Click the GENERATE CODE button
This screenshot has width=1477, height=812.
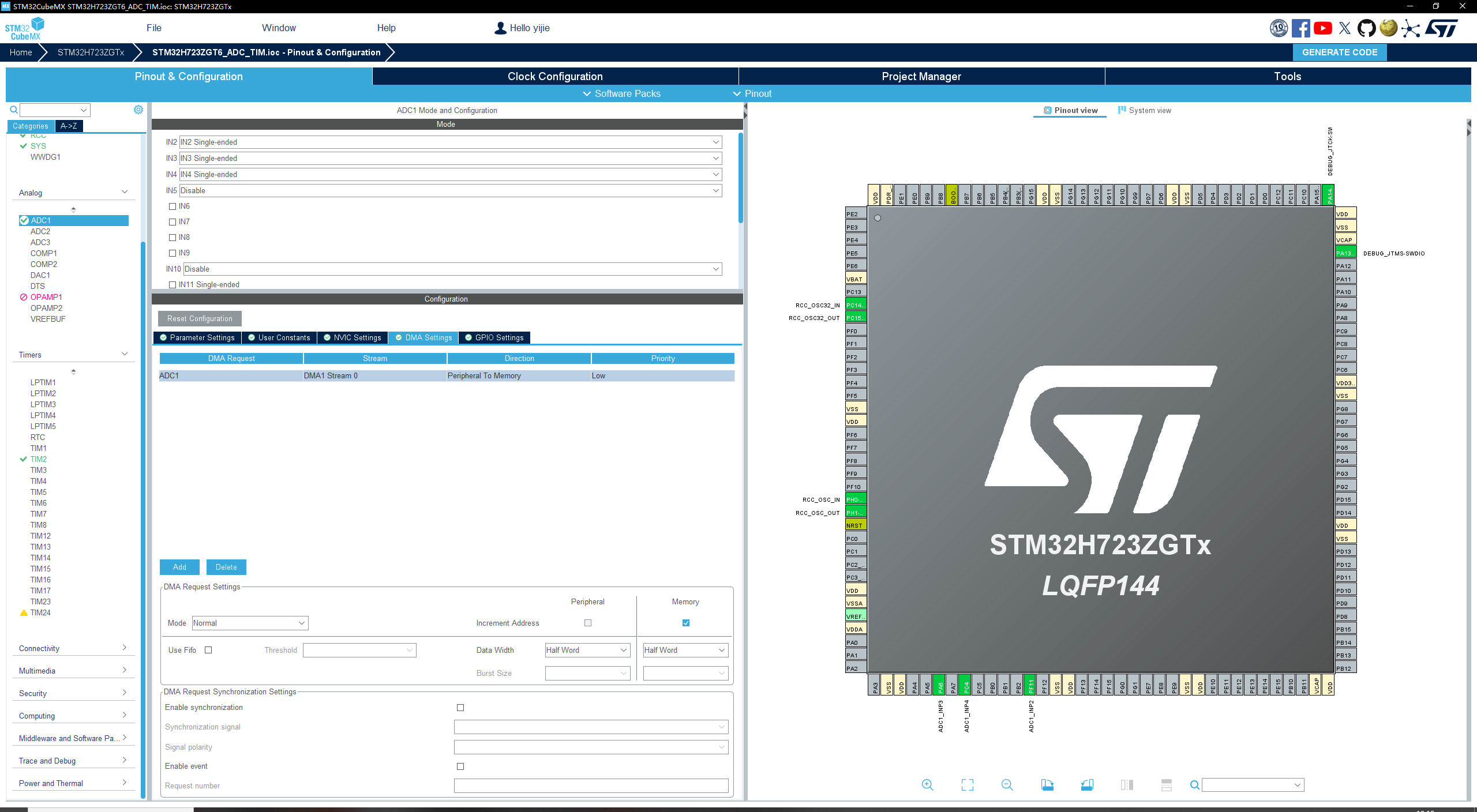pyautogui.click(x=1340, y=52)
